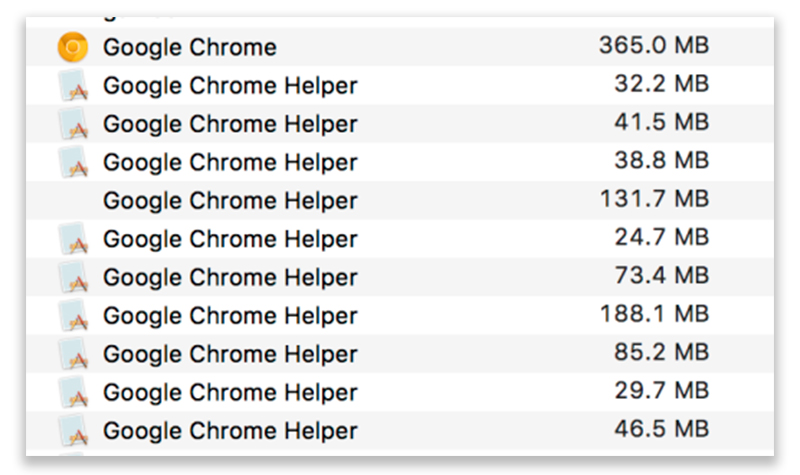
Task: Click the Google Chrome app icon
Action: (73, 47)
